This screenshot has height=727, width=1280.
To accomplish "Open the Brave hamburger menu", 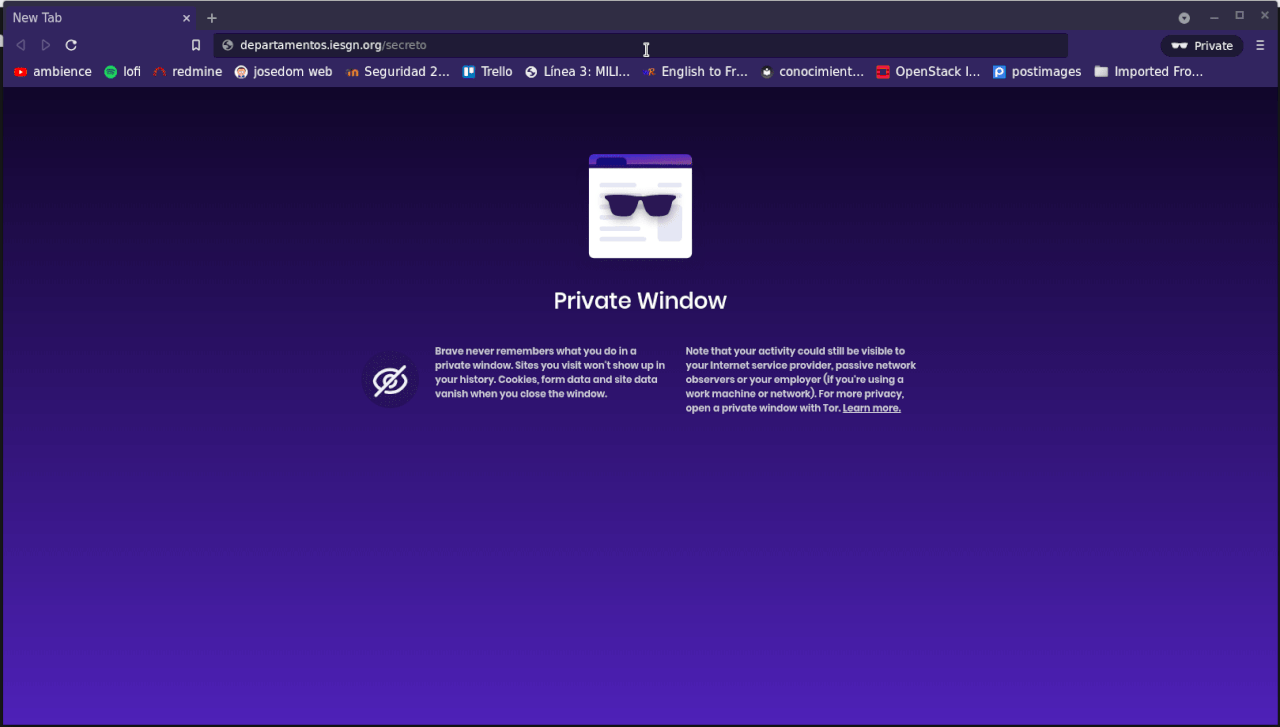I will click(1260, 45).
